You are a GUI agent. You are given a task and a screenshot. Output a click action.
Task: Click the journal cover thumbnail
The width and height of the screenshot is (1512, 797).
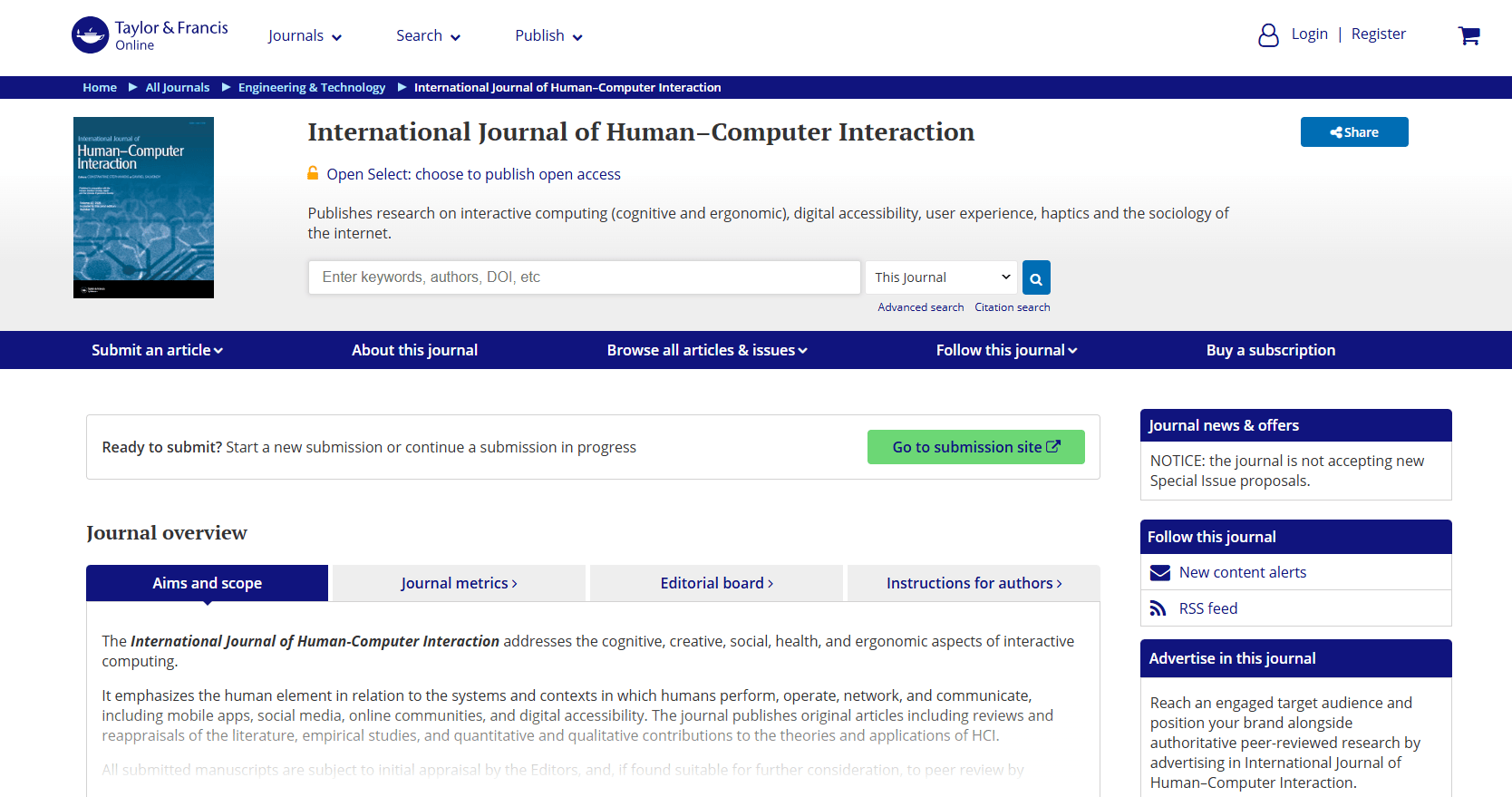click(x=143, y=208)
